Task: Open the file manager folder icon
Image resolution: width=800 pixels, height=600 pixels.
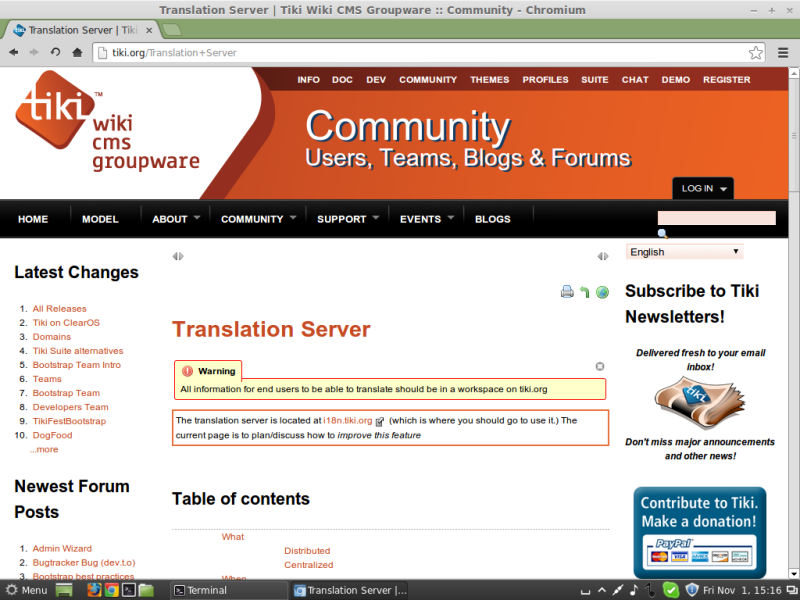Action: coord(146,590)
